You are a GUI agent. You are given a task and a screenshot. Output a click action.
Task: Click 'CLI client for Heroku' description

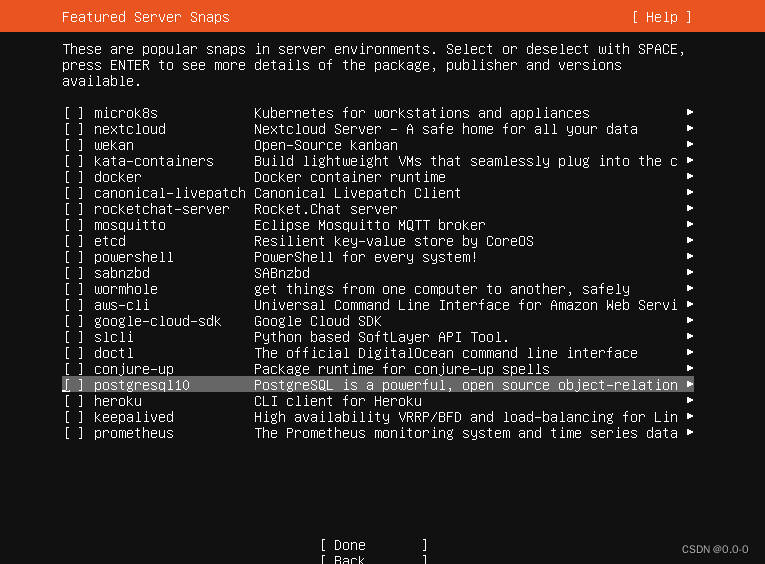[338, 401]
